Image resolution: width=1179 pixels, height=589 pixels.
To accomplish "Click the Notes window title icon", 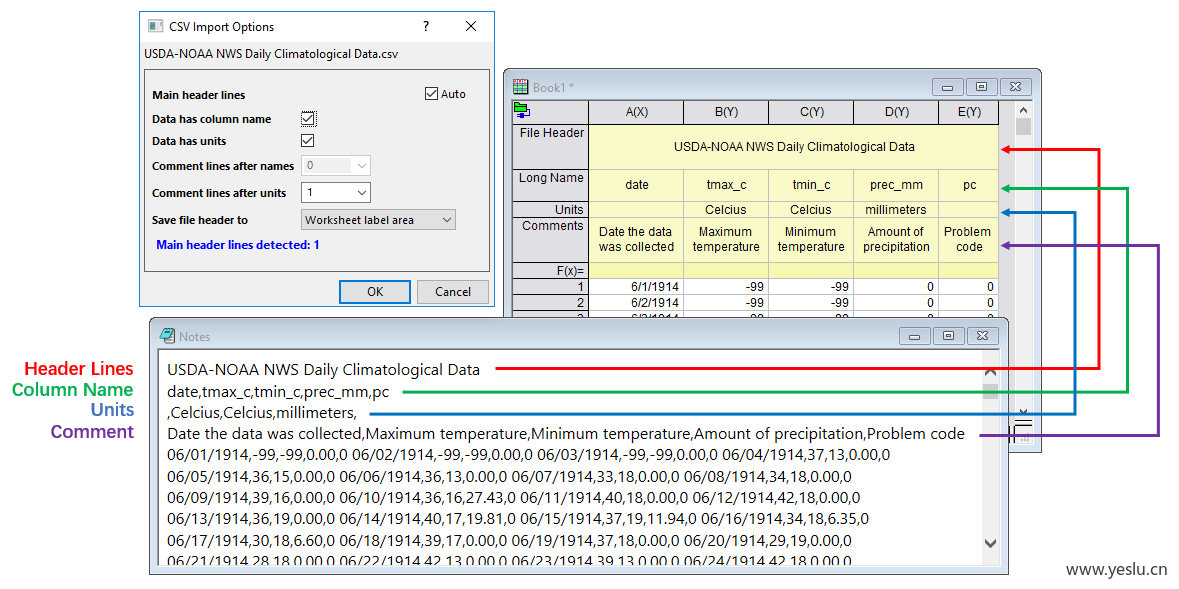I will click(x=167, y=336).
